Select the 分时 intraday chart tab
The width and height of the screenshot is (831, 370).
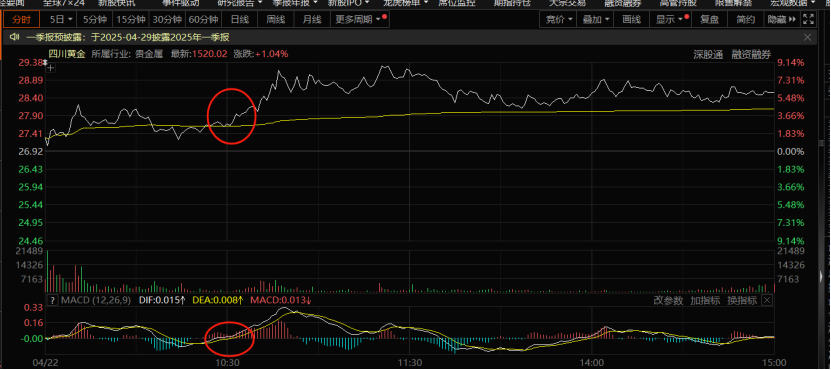pos(22,20)
